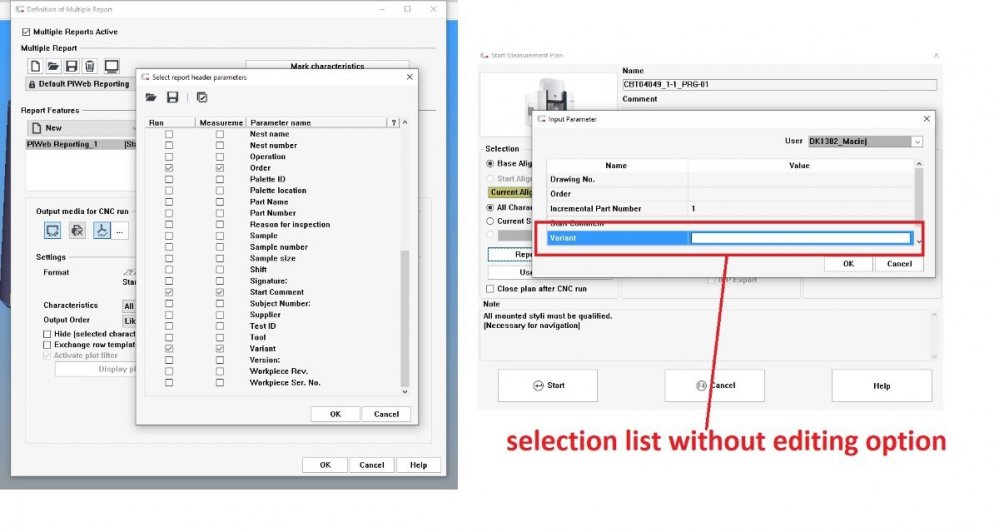Uncheck Measurement checkbox for Variant
This screenshot has width=999, height=532.
pos(220,349)
